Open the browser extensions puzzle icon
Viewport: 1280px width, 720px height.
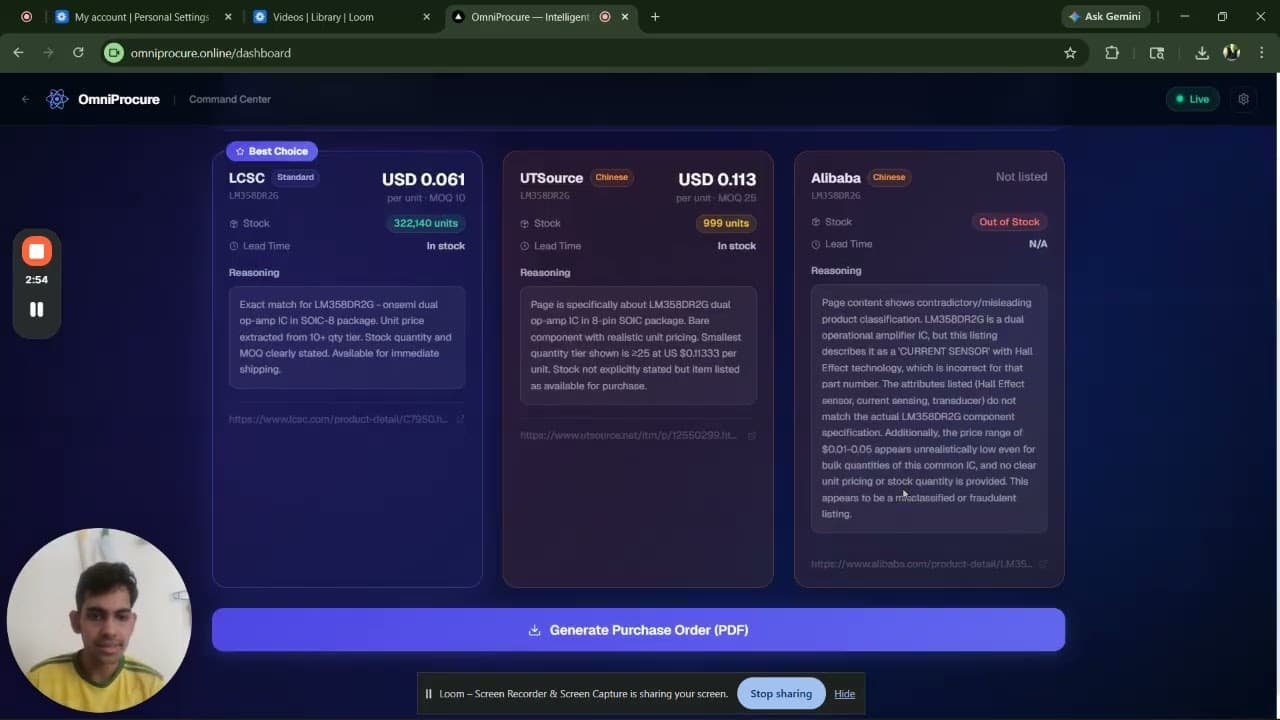click(1112, 53)
